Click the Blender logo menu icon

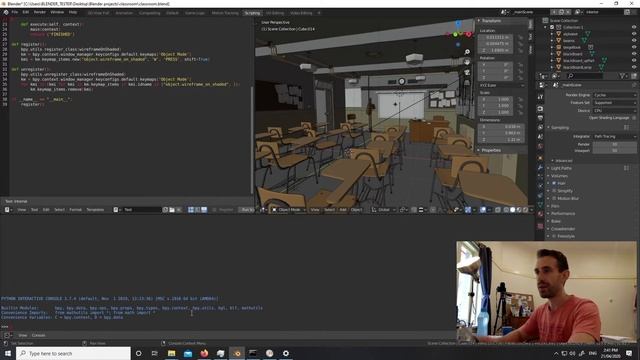(x=6, y=12)
